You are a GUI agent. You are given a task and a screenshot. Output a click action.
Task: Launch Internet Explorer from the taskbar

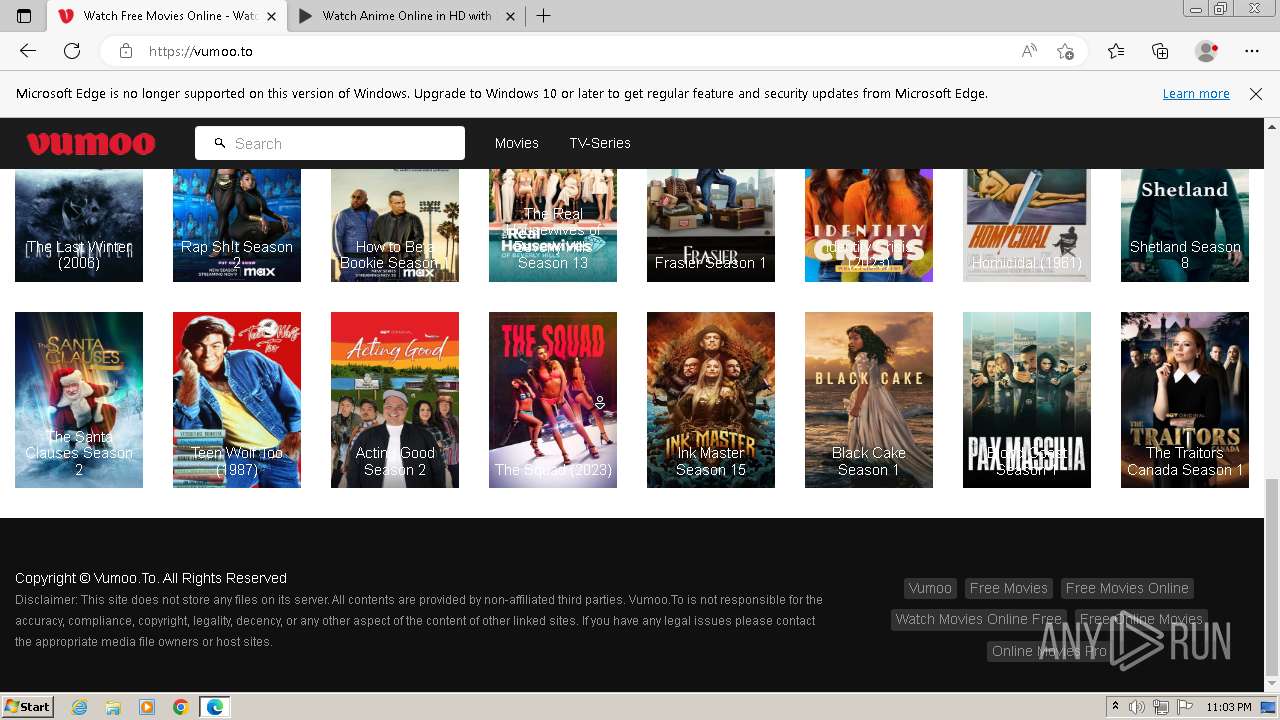pyautogui.click(x=80, y=707)
